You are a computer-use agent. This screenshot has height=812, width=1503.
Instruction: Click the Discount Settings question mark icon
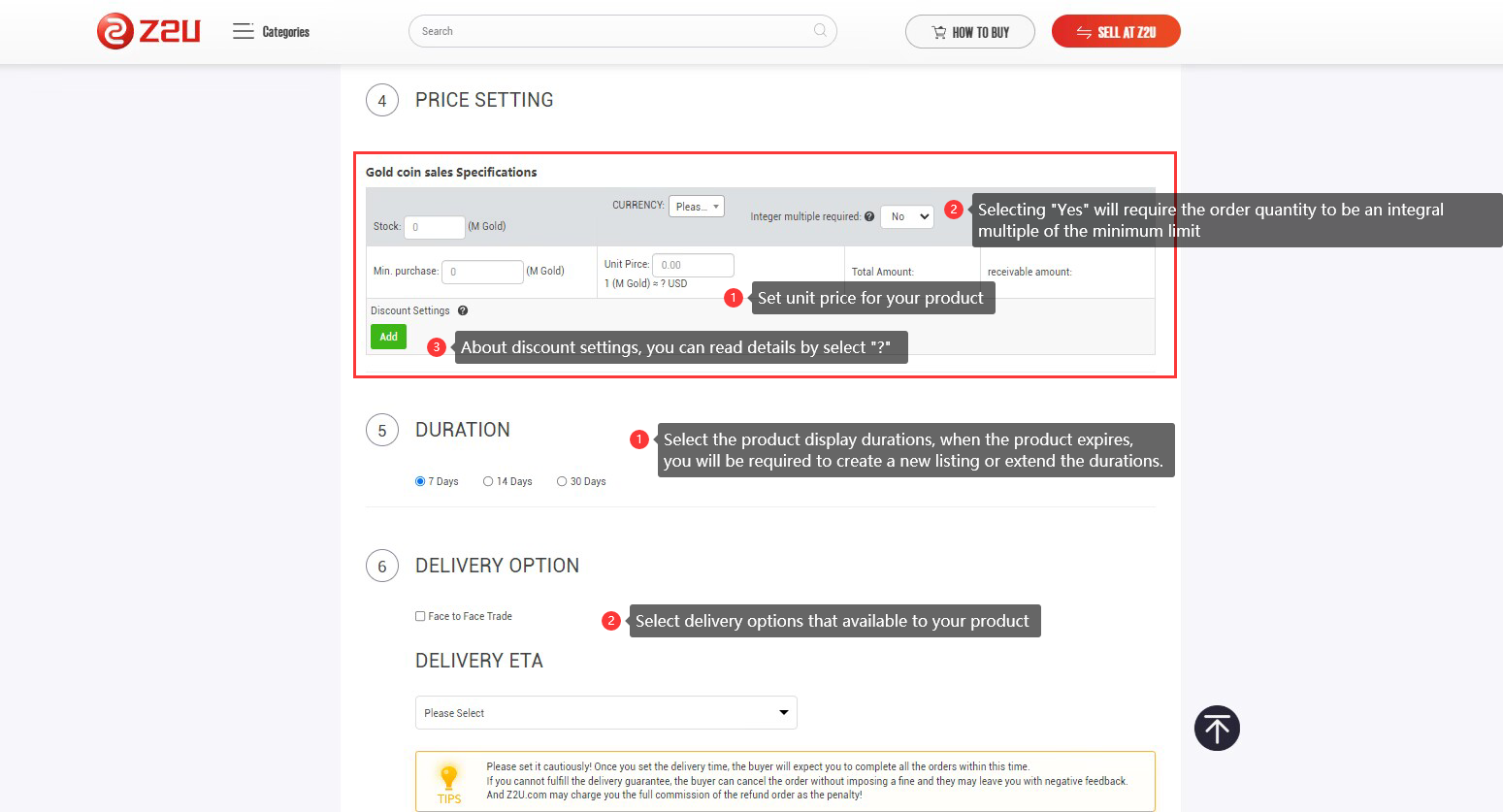pyautogui.click(x=463, y=310)
